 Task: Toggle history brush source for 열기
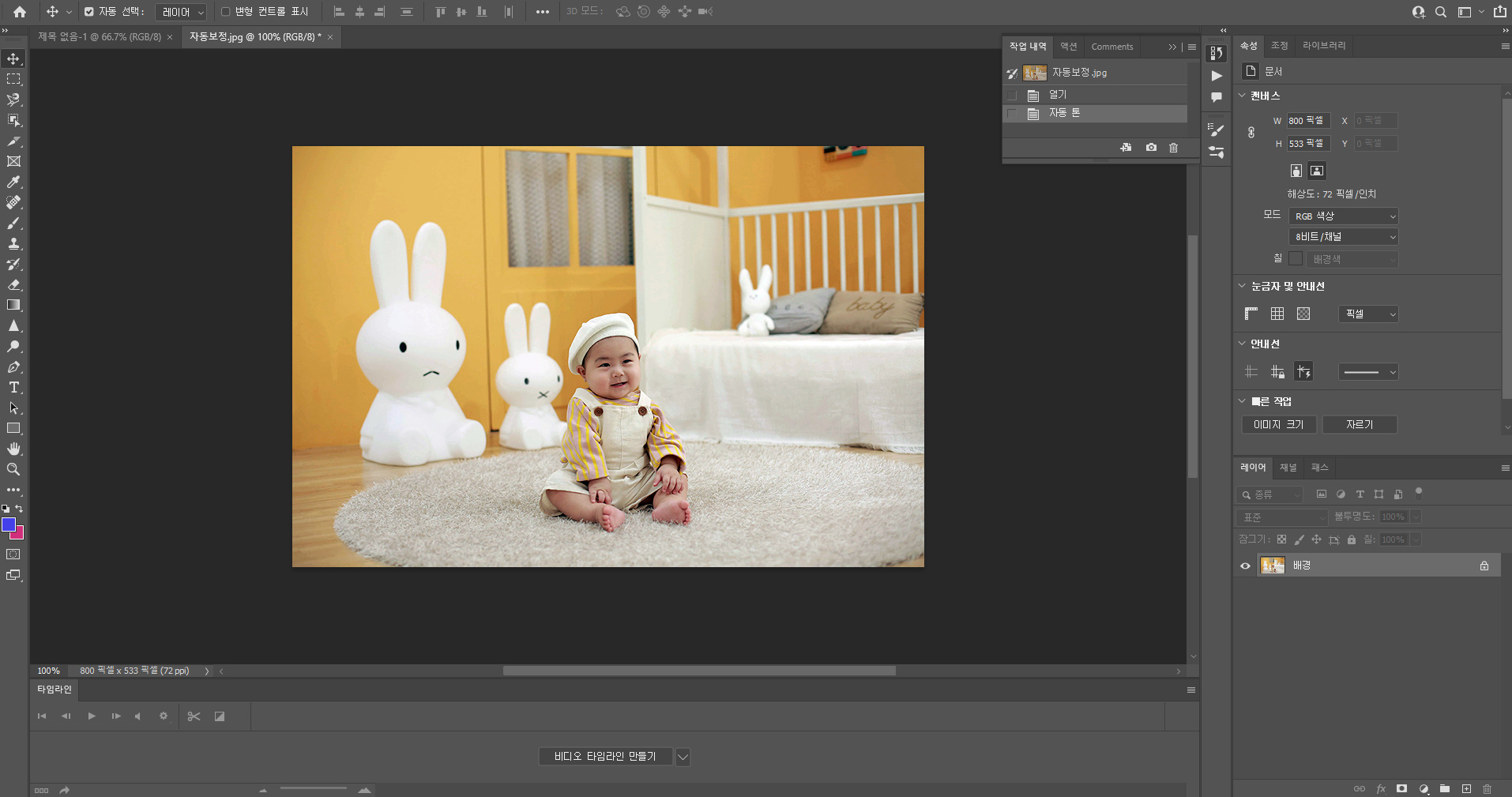point(1012,95)
